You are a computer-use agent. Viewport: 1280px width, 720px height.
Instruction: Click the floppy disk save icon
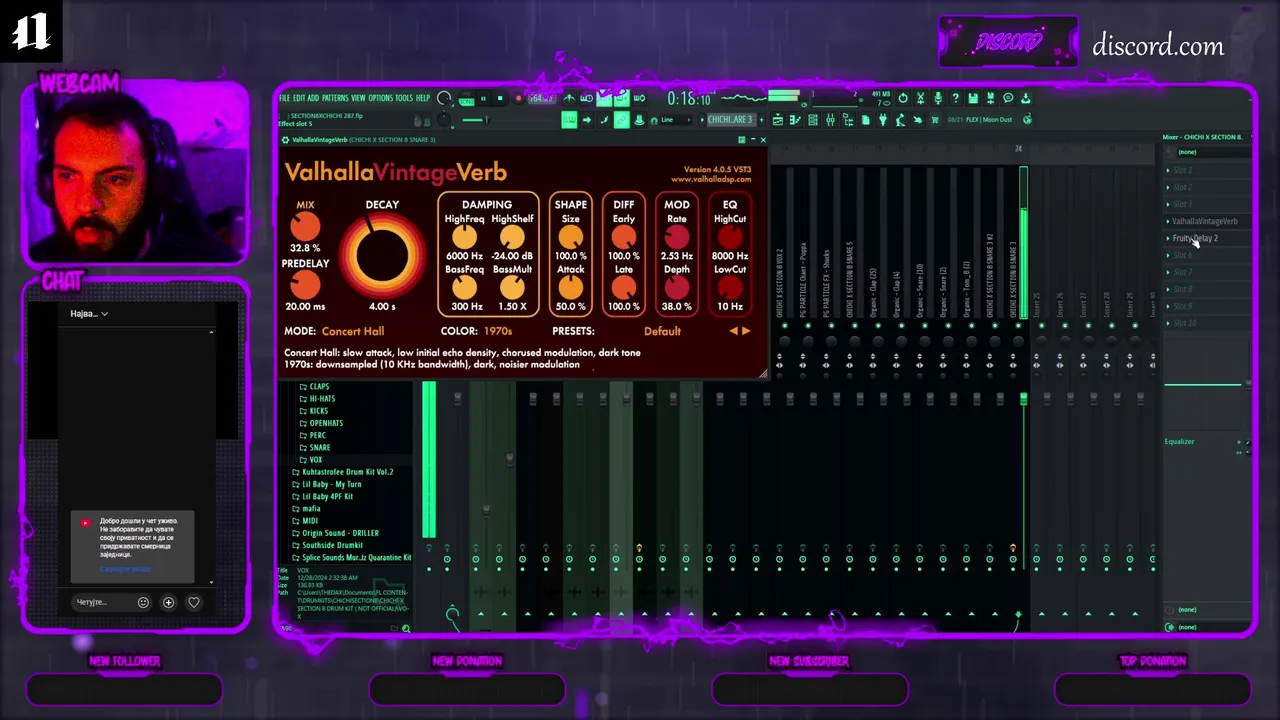(x=973, y=98)
